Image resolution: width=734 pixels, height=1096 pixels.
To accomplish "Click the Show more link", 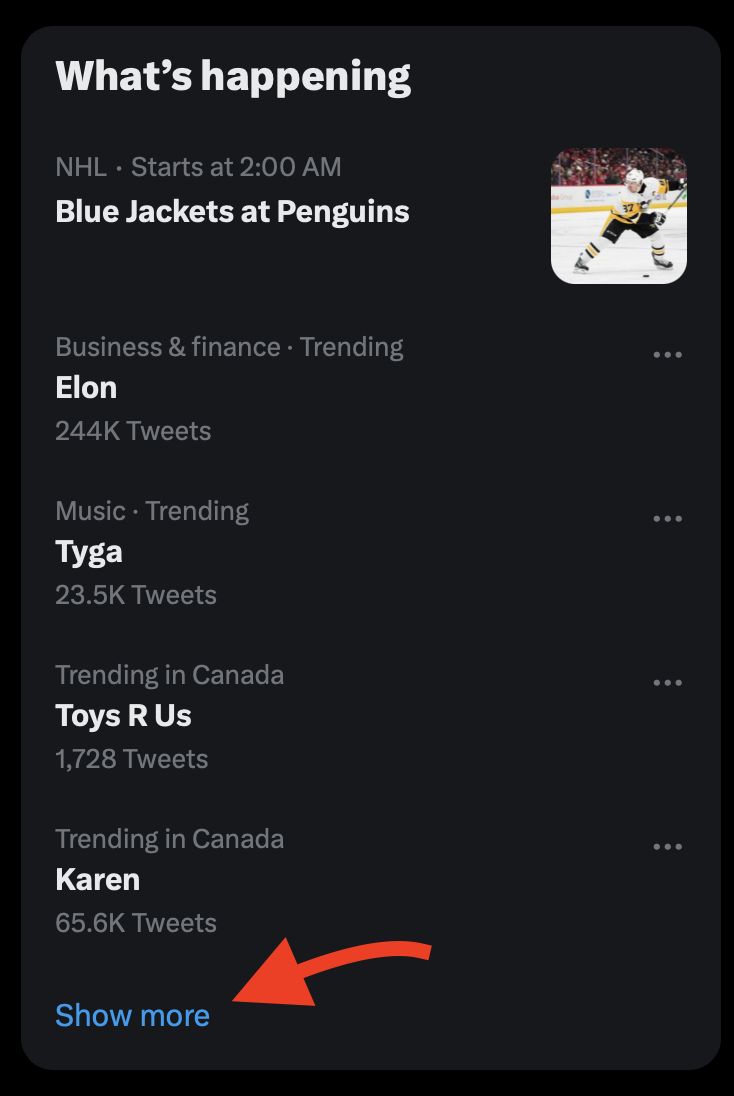I will point(132,1016).
